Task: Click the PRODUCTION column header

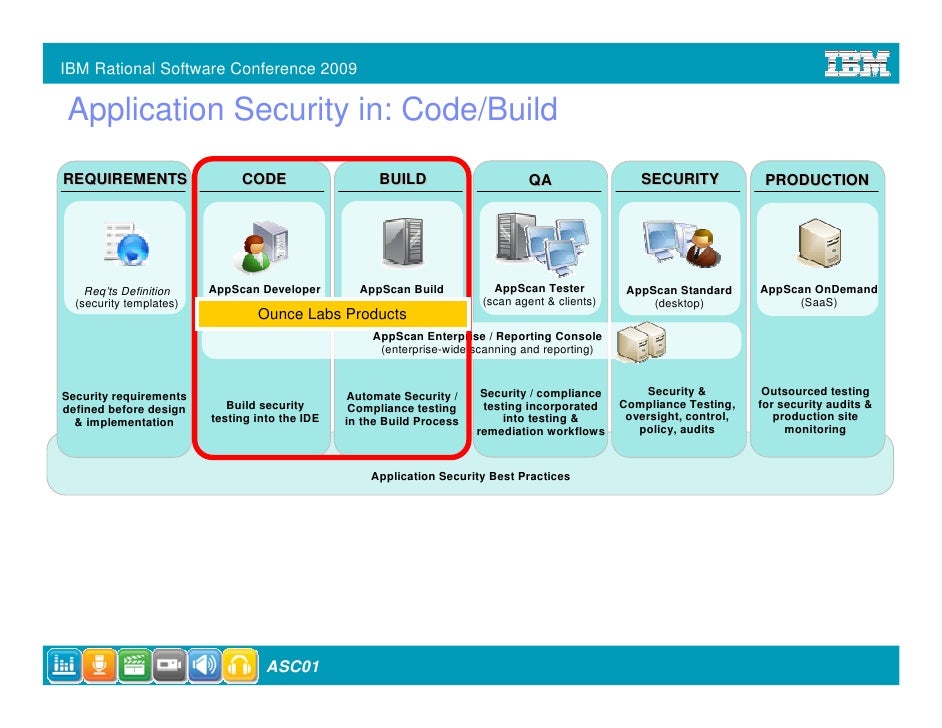Action: pyautogui.click(x=817, y=180)
